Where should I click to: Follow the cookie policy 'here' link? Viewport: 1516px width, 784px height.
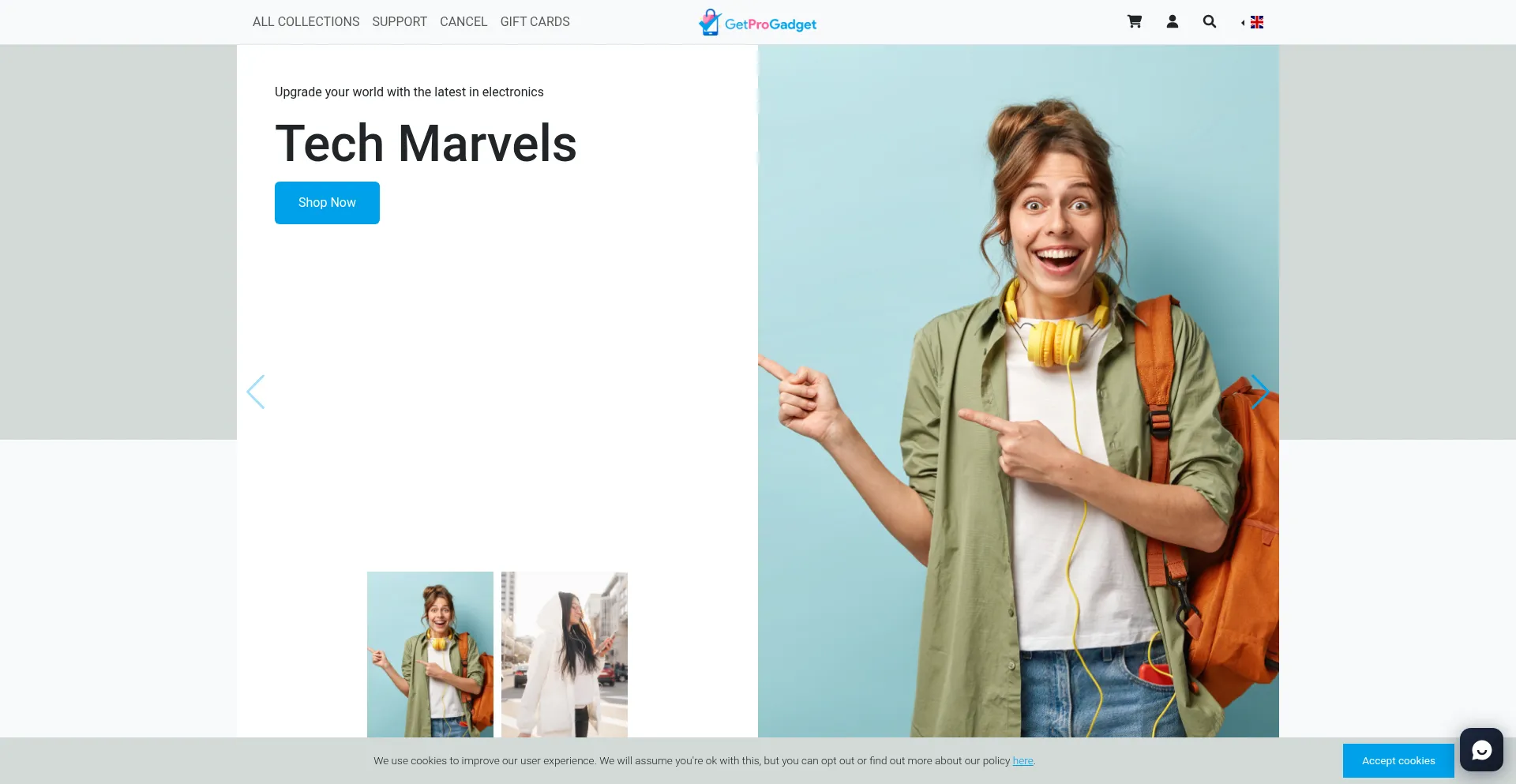1023,761
